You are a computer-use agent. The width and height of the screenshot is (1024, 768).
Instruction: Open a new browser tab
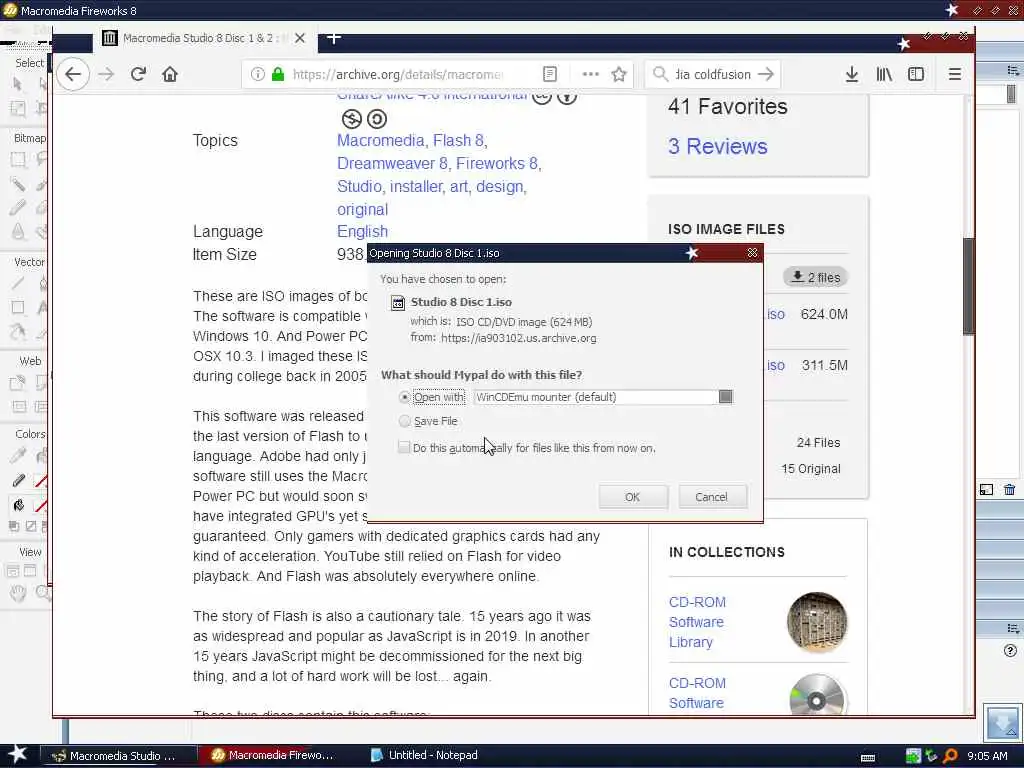pos(334,38)
